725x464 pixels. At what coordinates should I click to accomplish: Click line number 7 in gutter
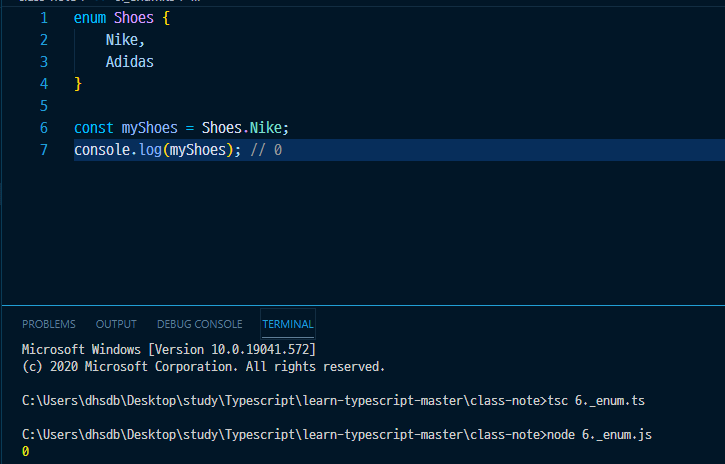pyautogui.click(x=44, y=150)
